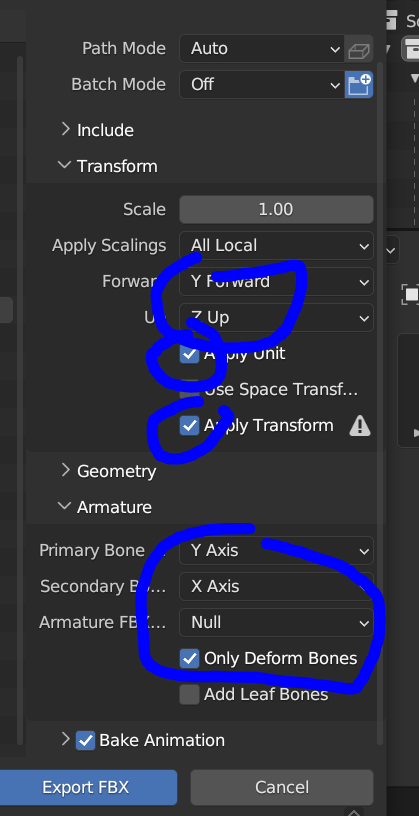The width and height of the screenshot is (419, 816).
Task: Disable the Apply Transform checkbox
Action: click(x=189, y=426)
